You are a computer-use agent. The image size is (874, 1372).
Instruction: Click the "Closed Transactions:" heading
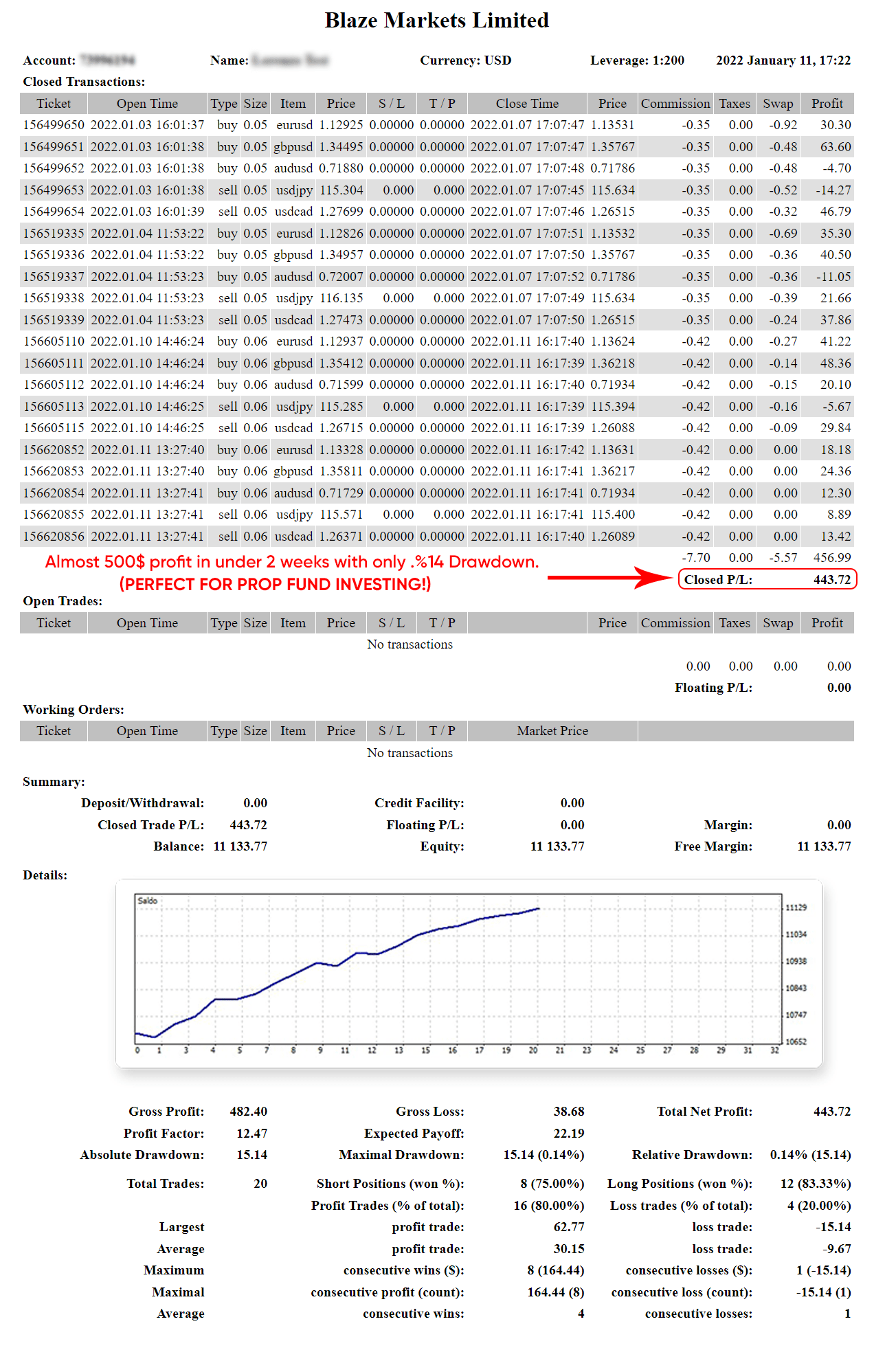coord(84,82)
